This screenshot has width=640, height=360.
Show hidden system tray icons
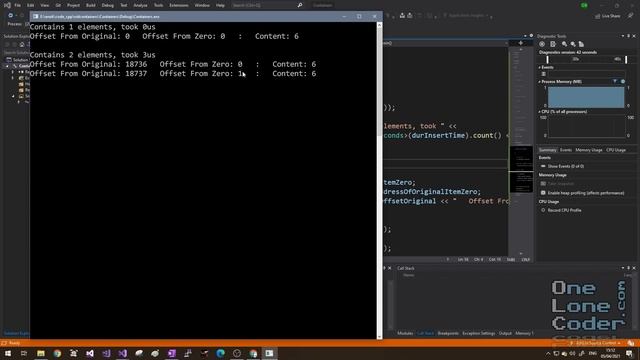(x=548, y=353)
